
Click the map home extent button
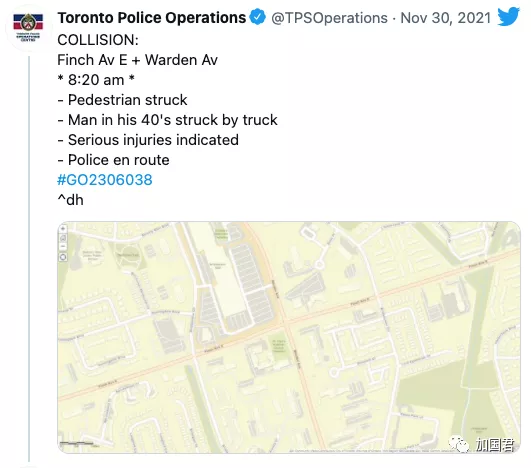coord(63,238)
